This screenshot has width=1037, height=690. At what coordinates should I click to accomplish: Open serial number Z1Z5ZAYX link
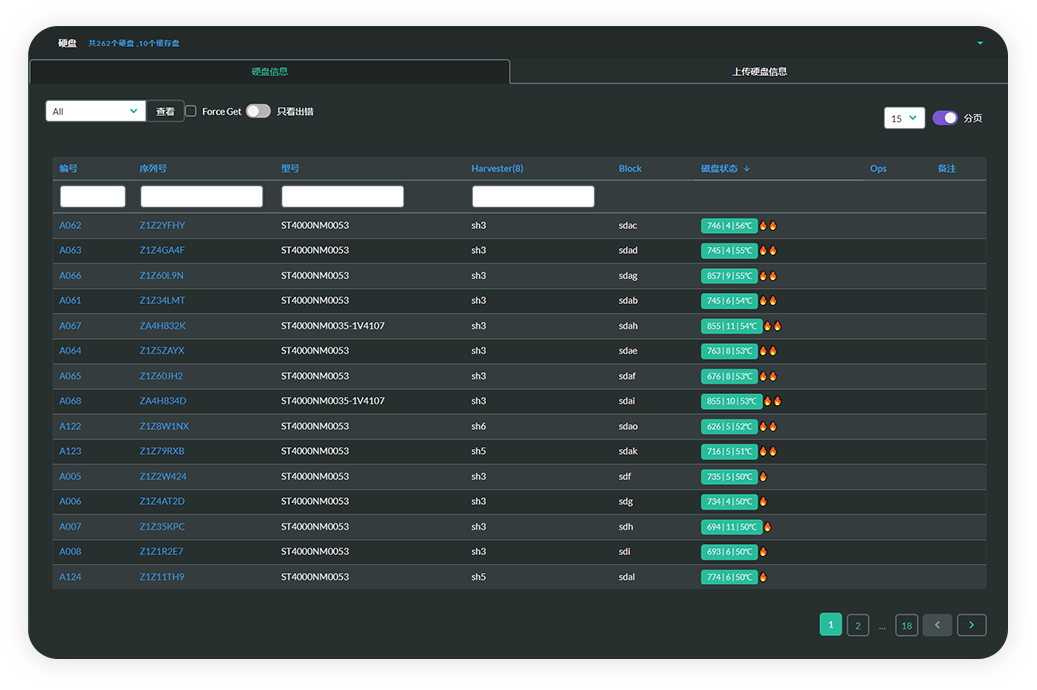(x=162, y=351)
